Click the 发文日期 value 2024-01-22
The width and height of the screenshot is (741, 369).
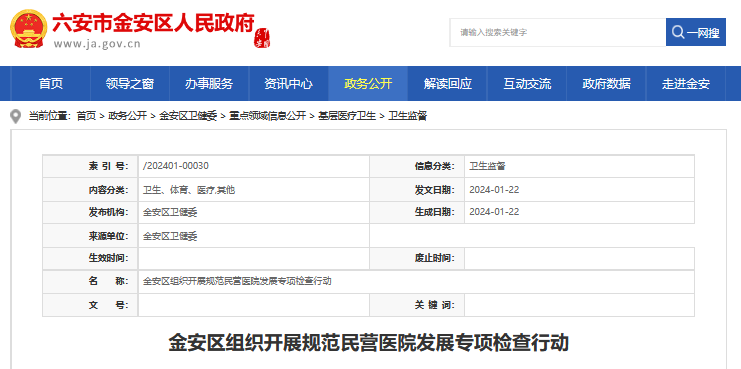tap(494, 190)
